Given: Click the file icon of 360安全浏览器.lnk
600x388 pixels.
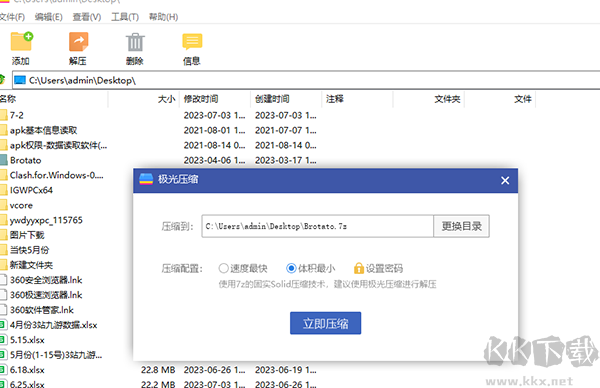Looking at the screenshot, I should click(3, 280).
